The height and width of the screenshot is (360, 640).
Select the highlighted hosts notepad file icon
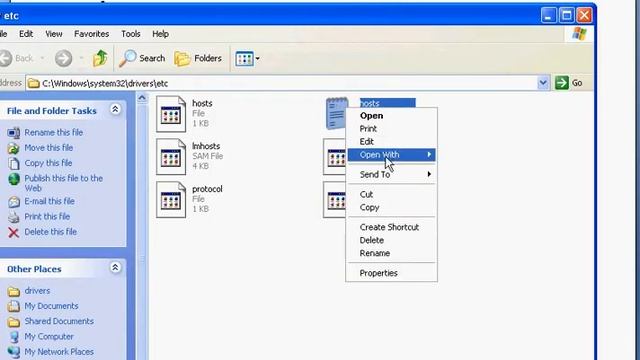[x=336, y=114]
